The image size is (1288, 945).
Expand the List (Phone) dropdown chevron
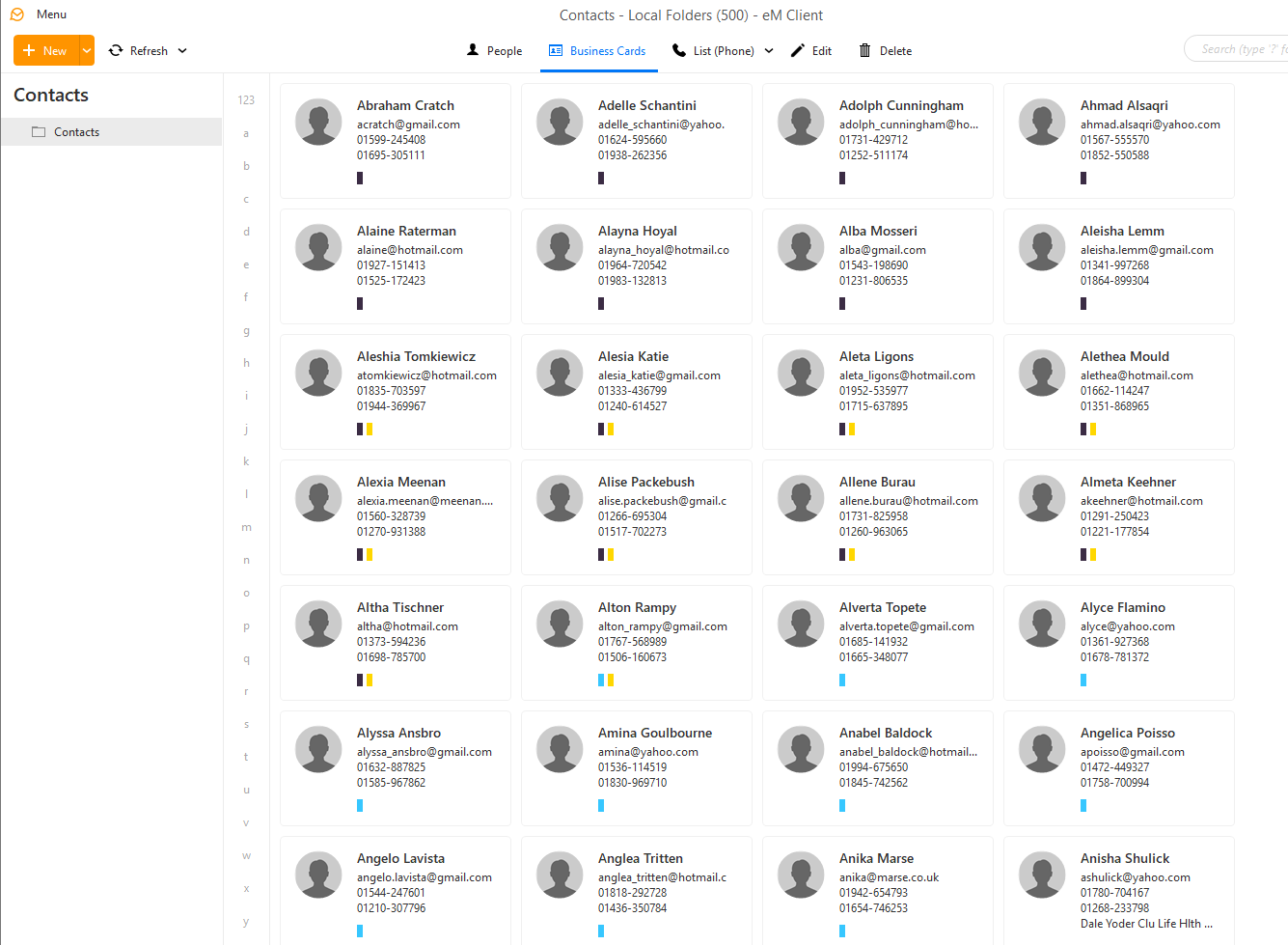pyautogui.click(x=769, y=51)
